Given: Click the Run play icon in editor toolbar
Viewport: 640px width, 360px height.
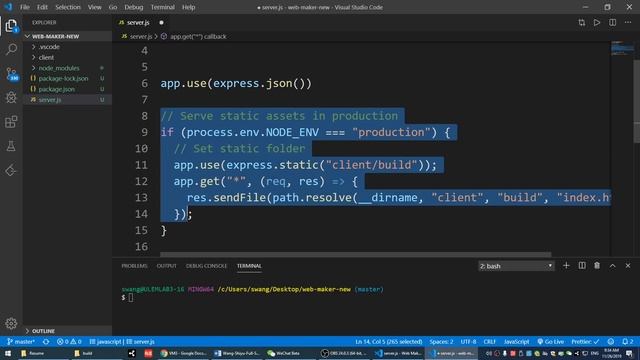Looking at the screenshot, I should point(597,22).
